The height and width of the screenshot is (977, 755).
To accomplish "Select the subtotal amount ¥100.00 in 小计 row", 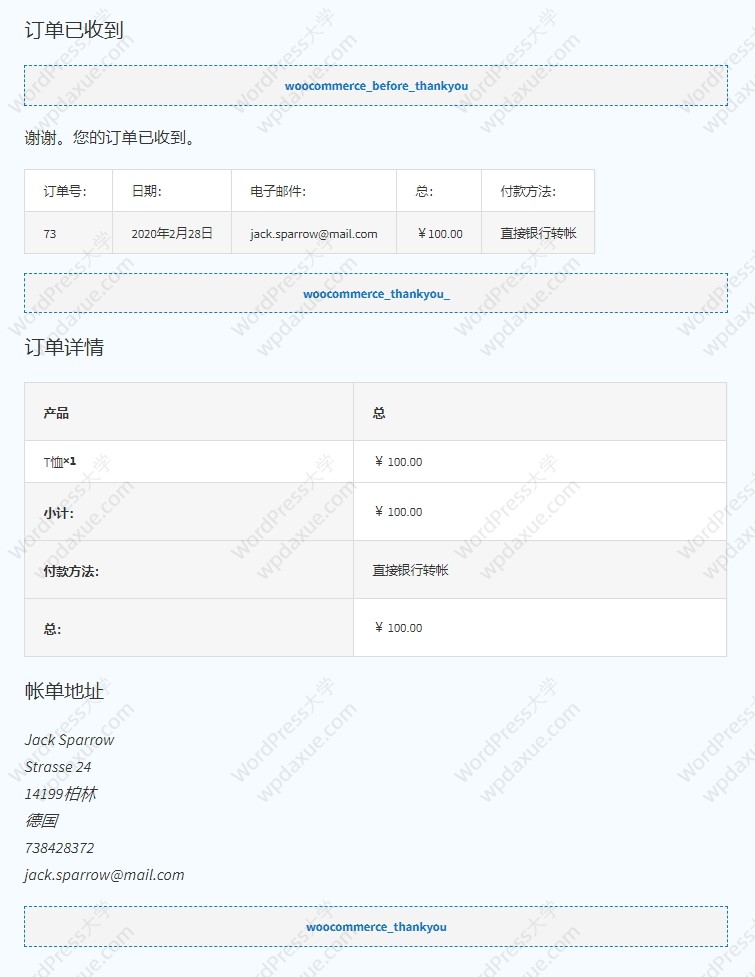I will (x=398, y=512).
